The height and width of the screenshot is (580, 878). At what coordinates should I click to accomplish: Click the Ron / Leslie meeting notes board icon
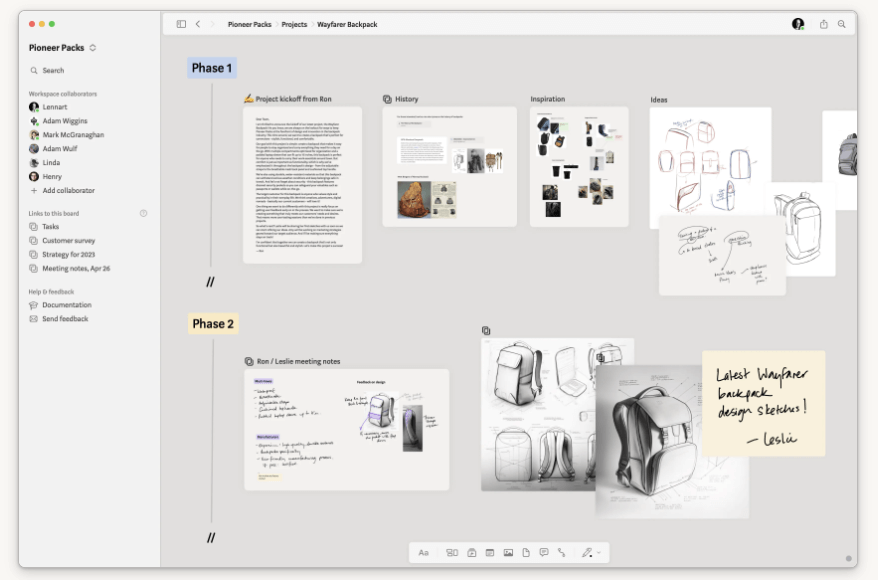pyautogui.click(x=249, y=362)
